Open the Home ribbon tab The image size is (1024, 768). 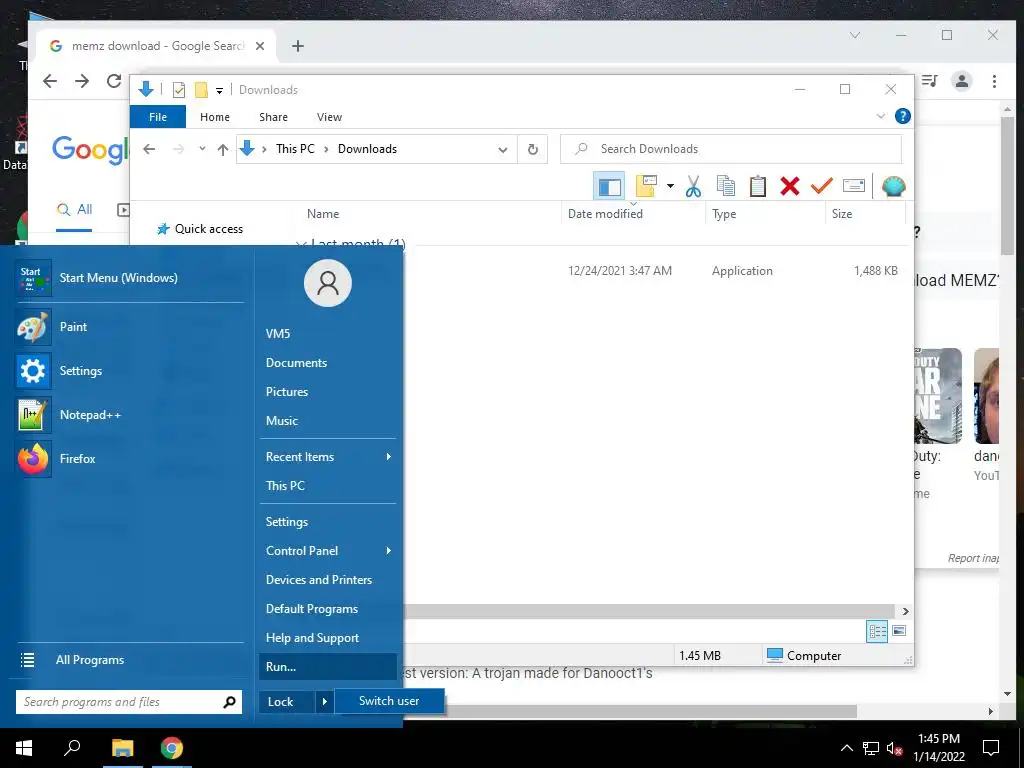215,117
